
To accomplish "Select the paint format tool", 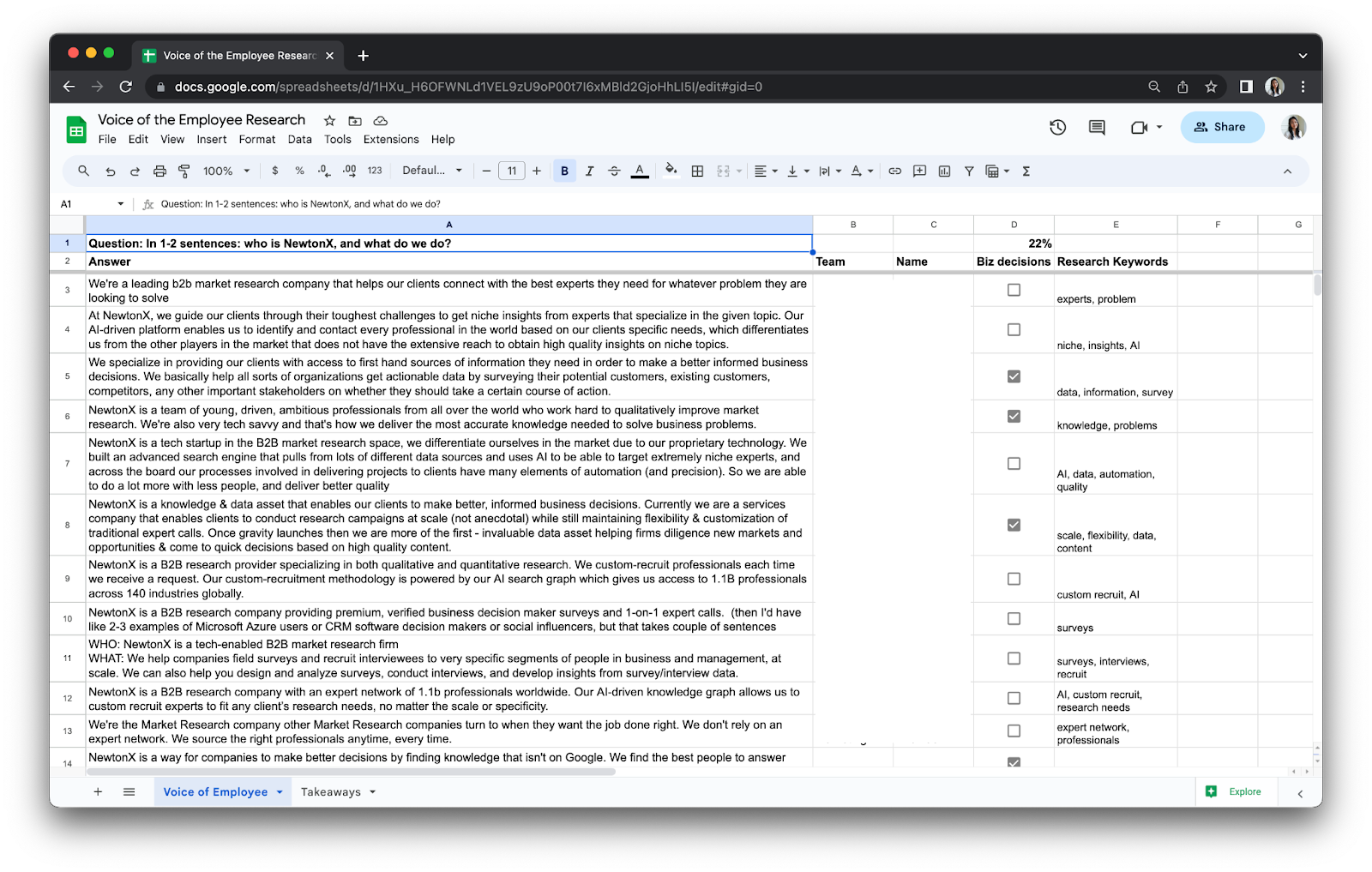I will pos(184,171).
